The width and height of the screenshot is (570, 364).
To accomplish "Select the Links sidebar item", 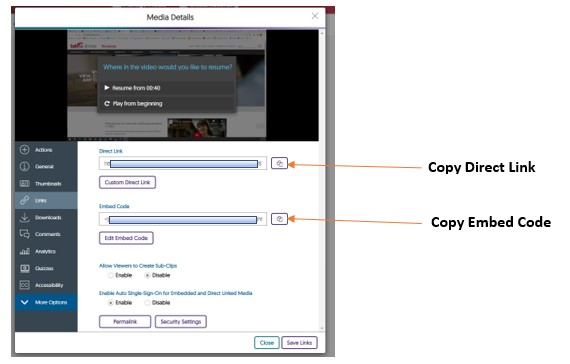I will click(46, 200).
